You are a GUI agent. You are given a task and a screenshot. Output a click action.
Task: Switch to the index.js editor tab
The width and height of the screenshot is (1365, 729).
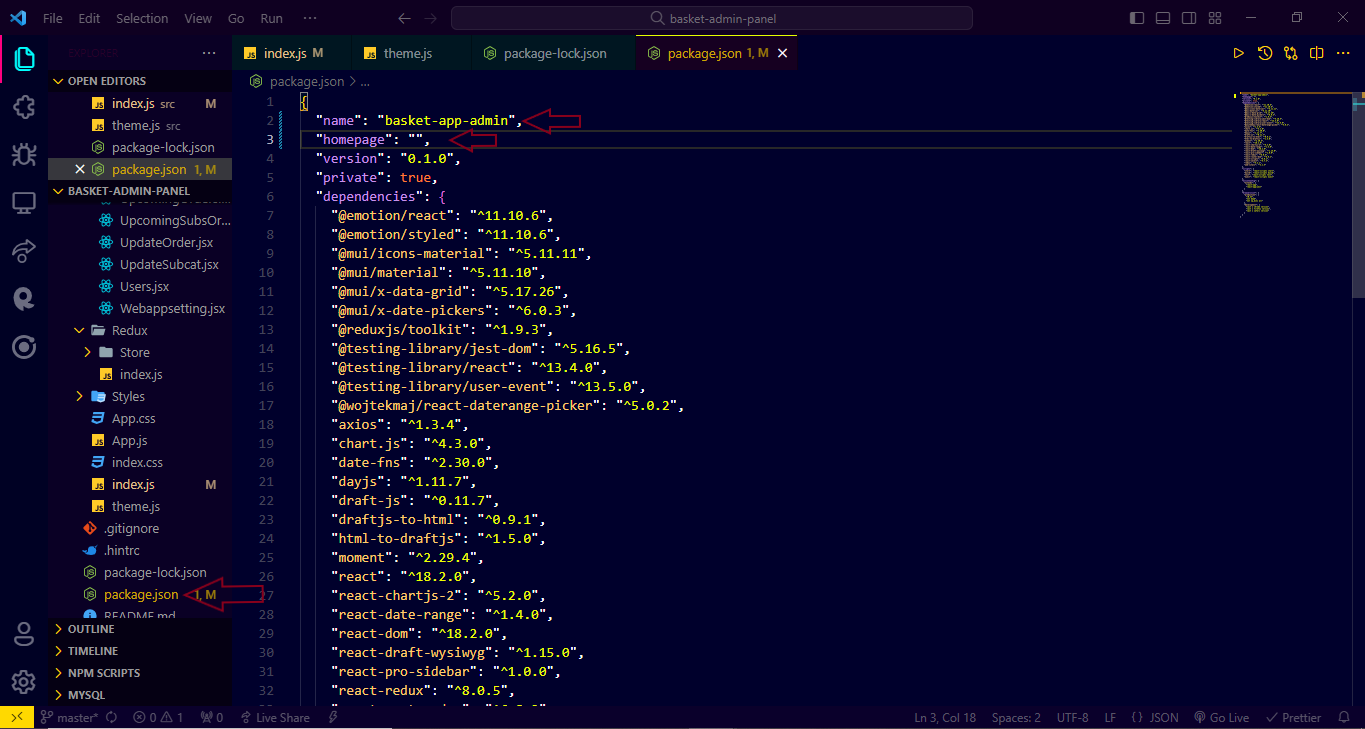[x=290, y=53]
